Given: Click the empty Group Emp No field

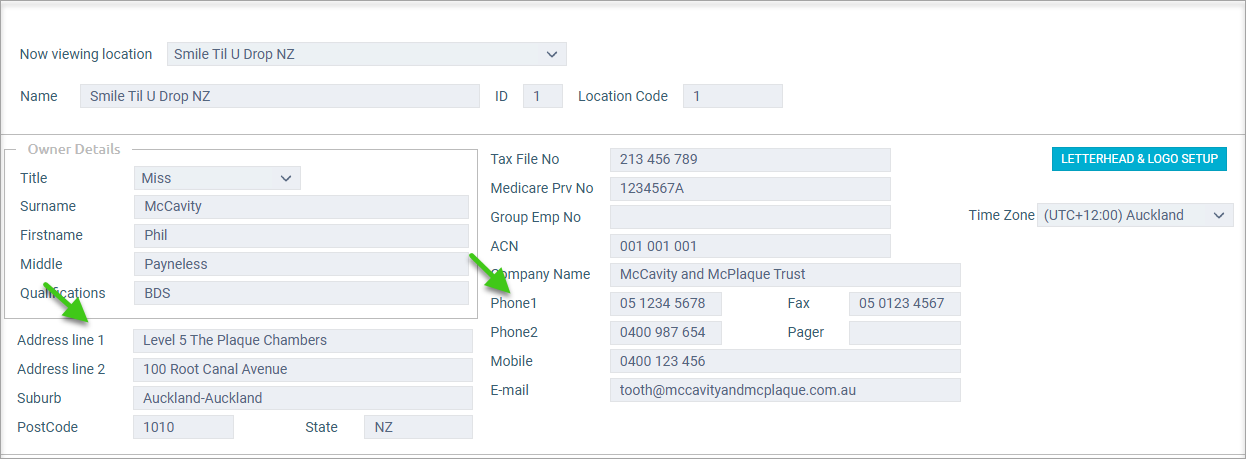Looking at the screenshot, I should click(x=750, y=217).
